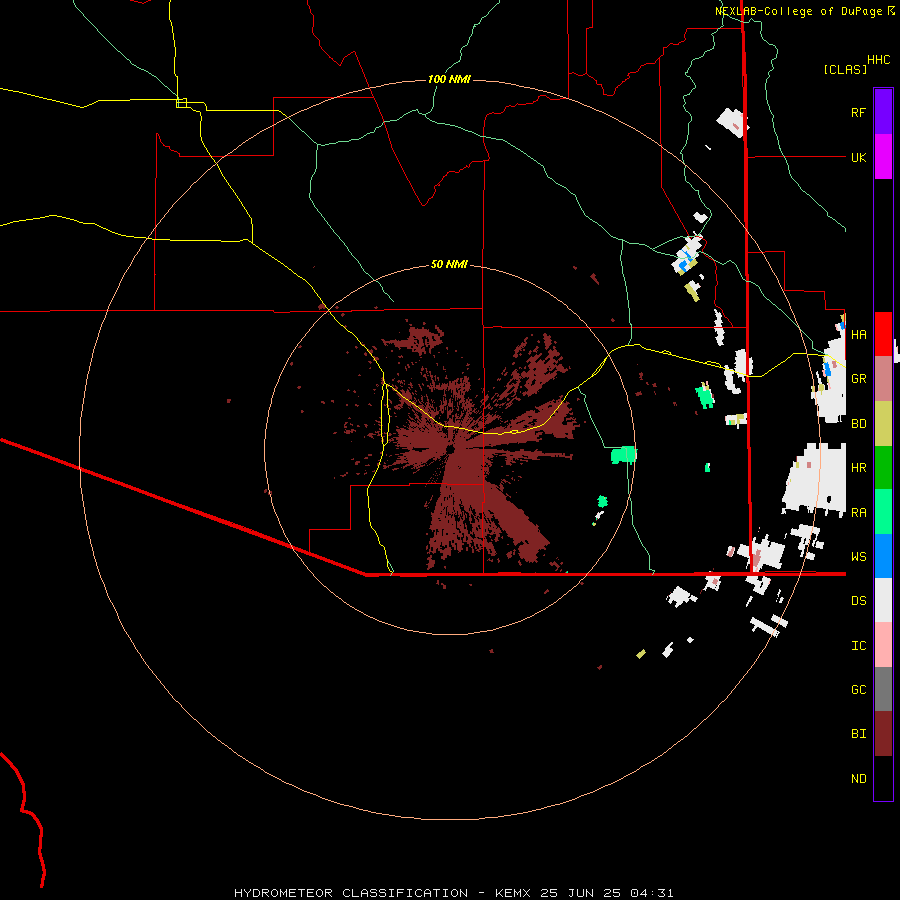Viewport: 900px width, 900px height.
Task: Pick the HR green legend swatch
Action: point(883,467)
